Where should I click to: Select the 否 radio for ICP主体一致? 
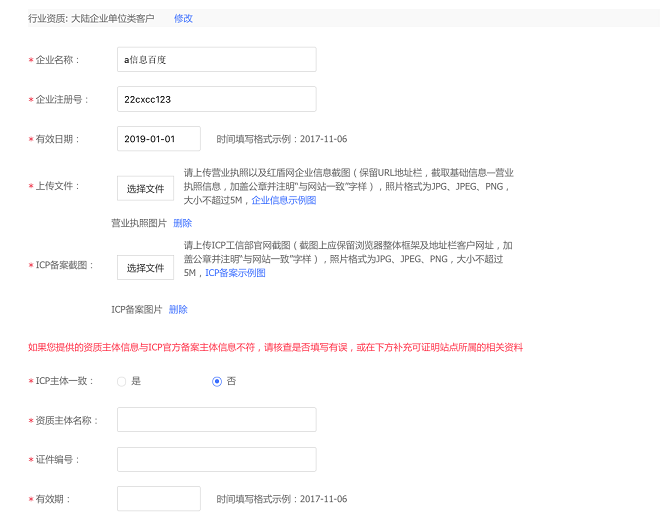(217, 381)
